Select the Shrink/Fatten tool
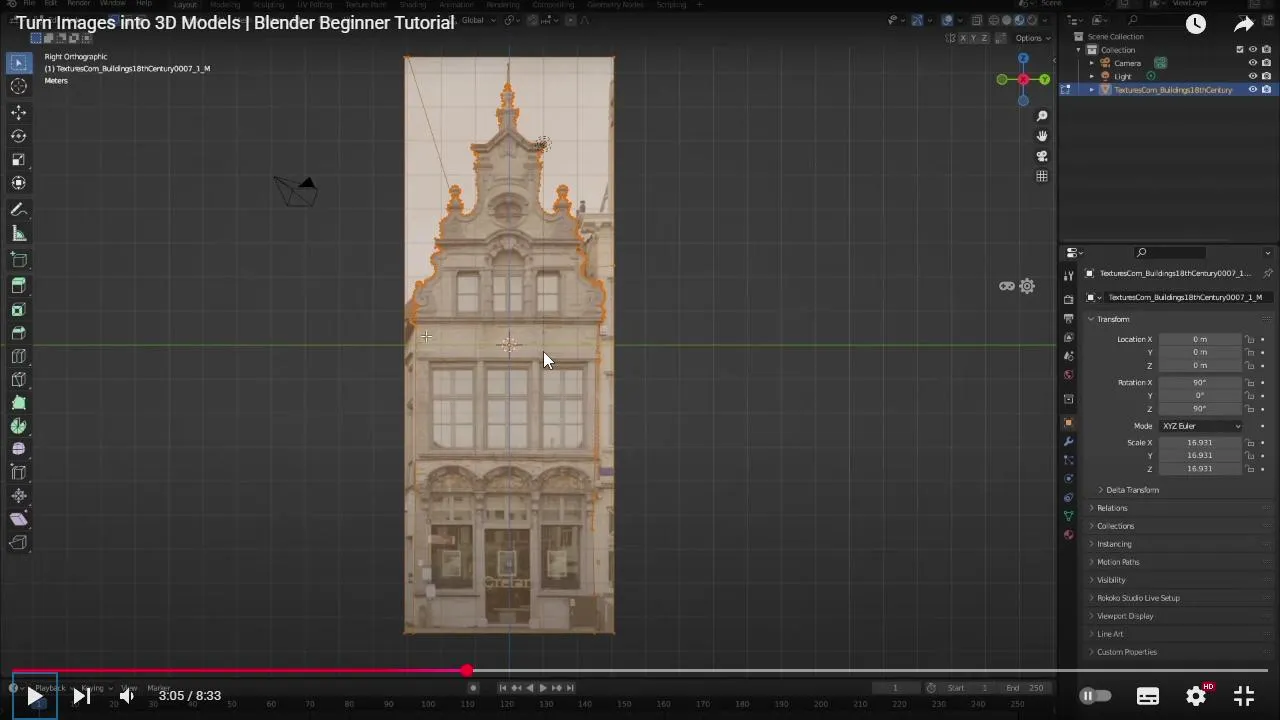 [18, 495]
